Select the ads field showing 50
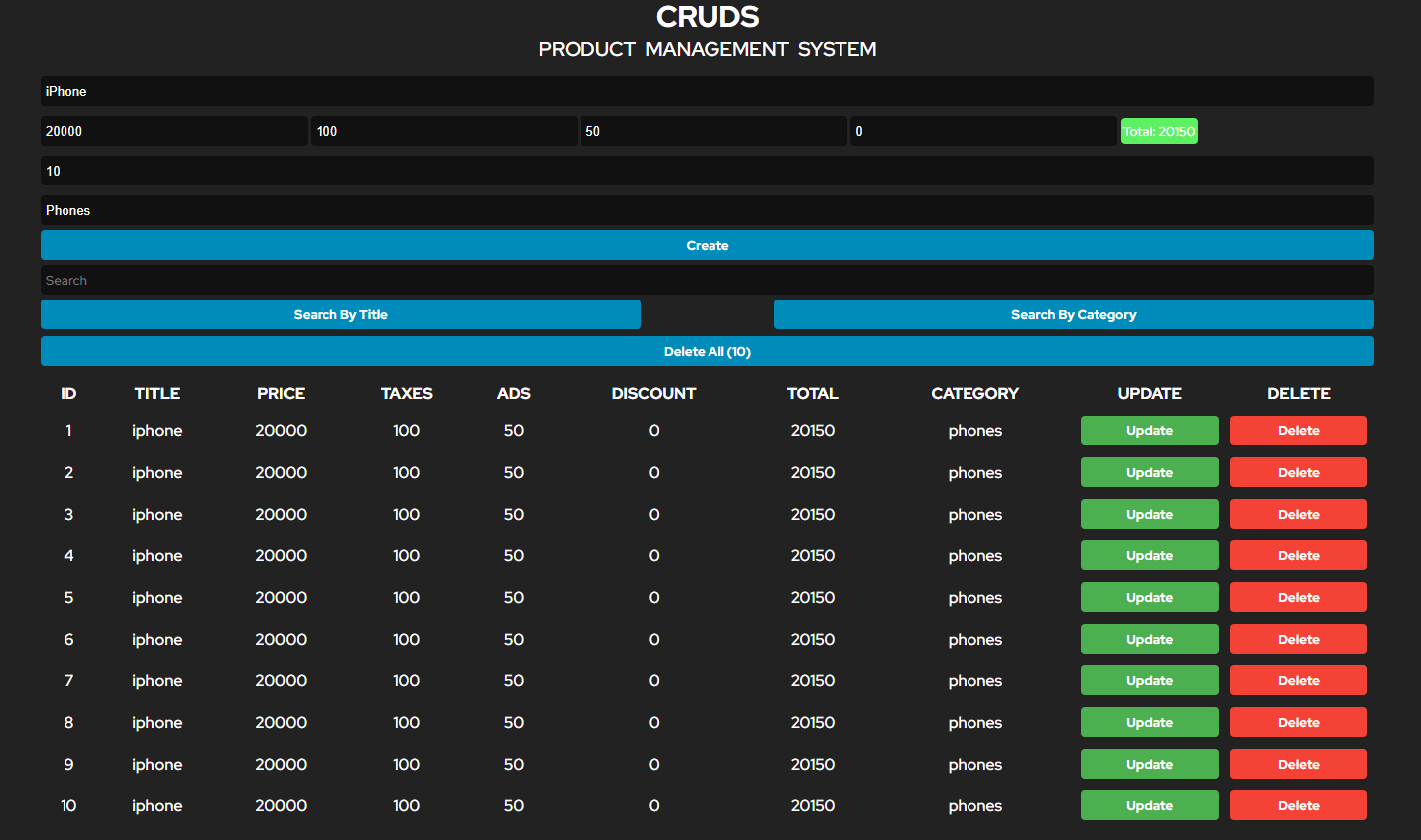1421x840 pixels. tap(713, 130)
